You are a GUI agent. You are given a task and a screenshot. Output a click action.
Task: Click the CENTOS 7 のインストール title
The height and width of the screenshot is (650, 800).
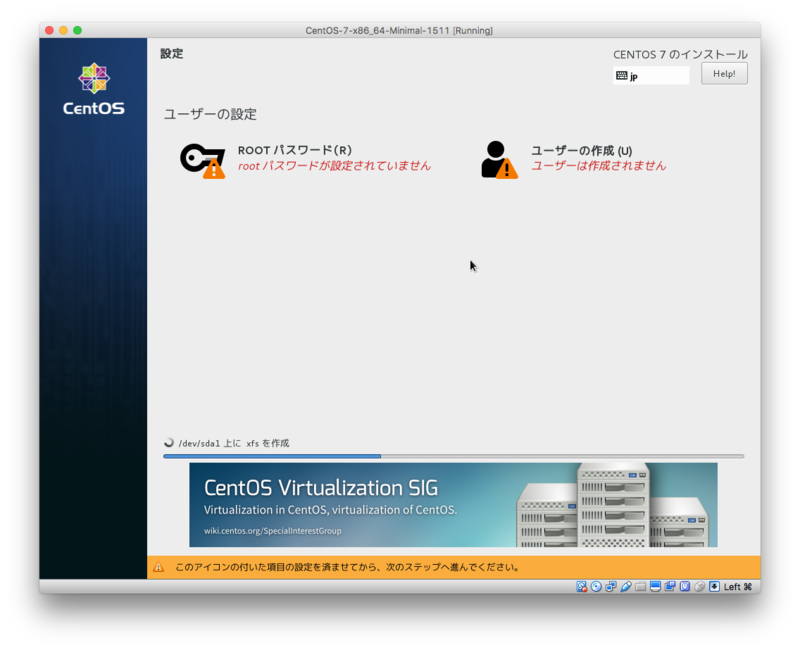pos(681,55)
